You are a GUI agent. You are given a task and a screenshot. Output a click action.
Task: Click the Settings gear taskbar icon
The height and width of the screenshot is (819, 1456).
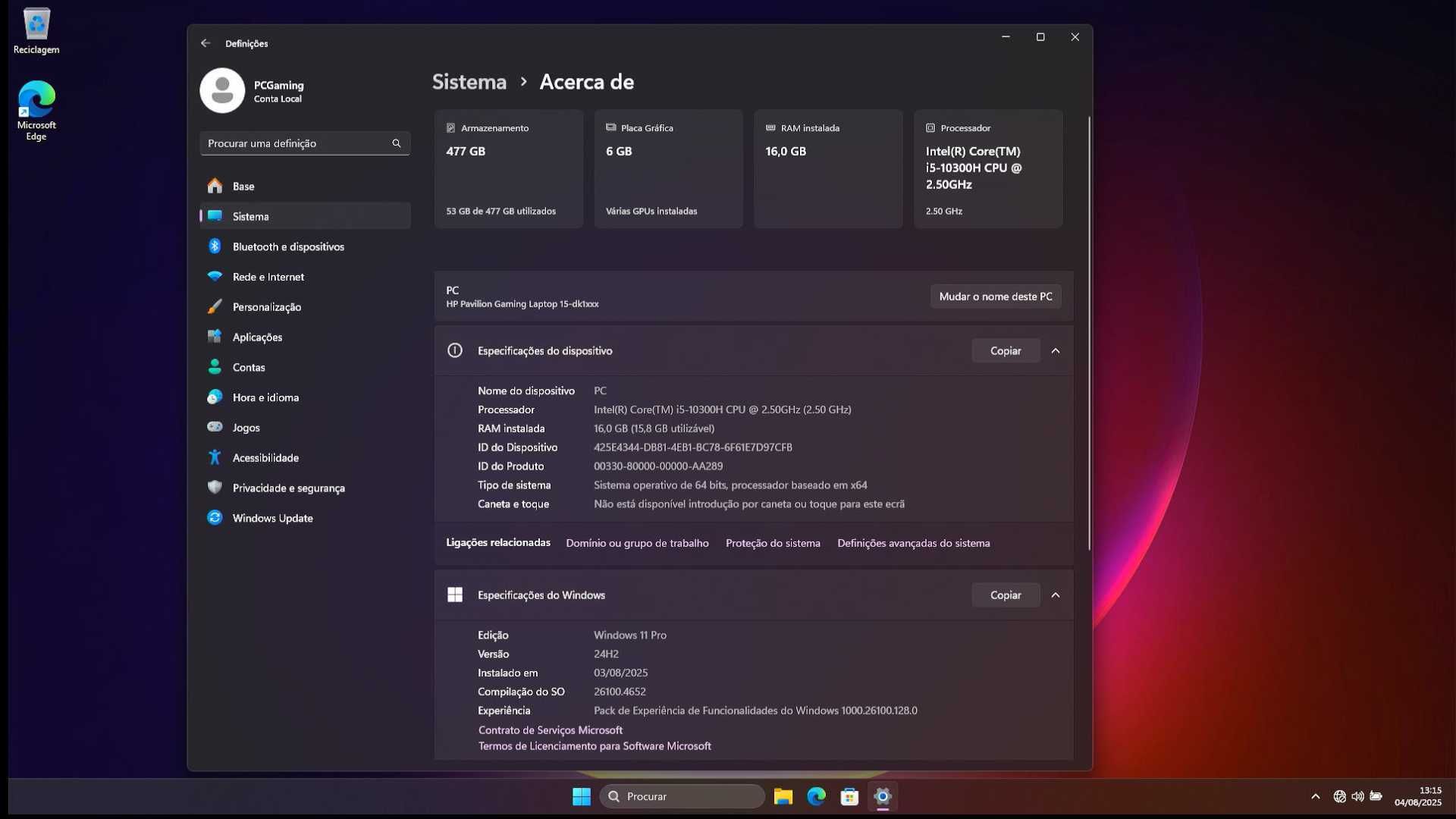pos(883,796)
